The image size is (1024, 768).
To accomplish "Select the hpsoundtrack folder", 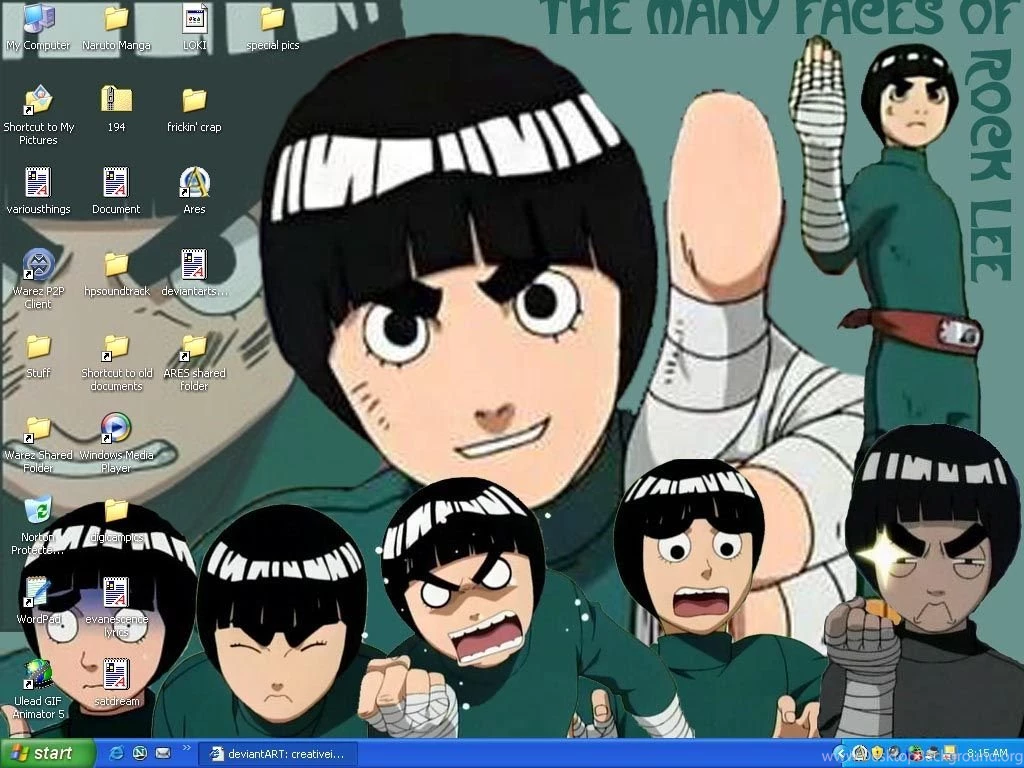I will pyautogui.click(x=116, y=273).
